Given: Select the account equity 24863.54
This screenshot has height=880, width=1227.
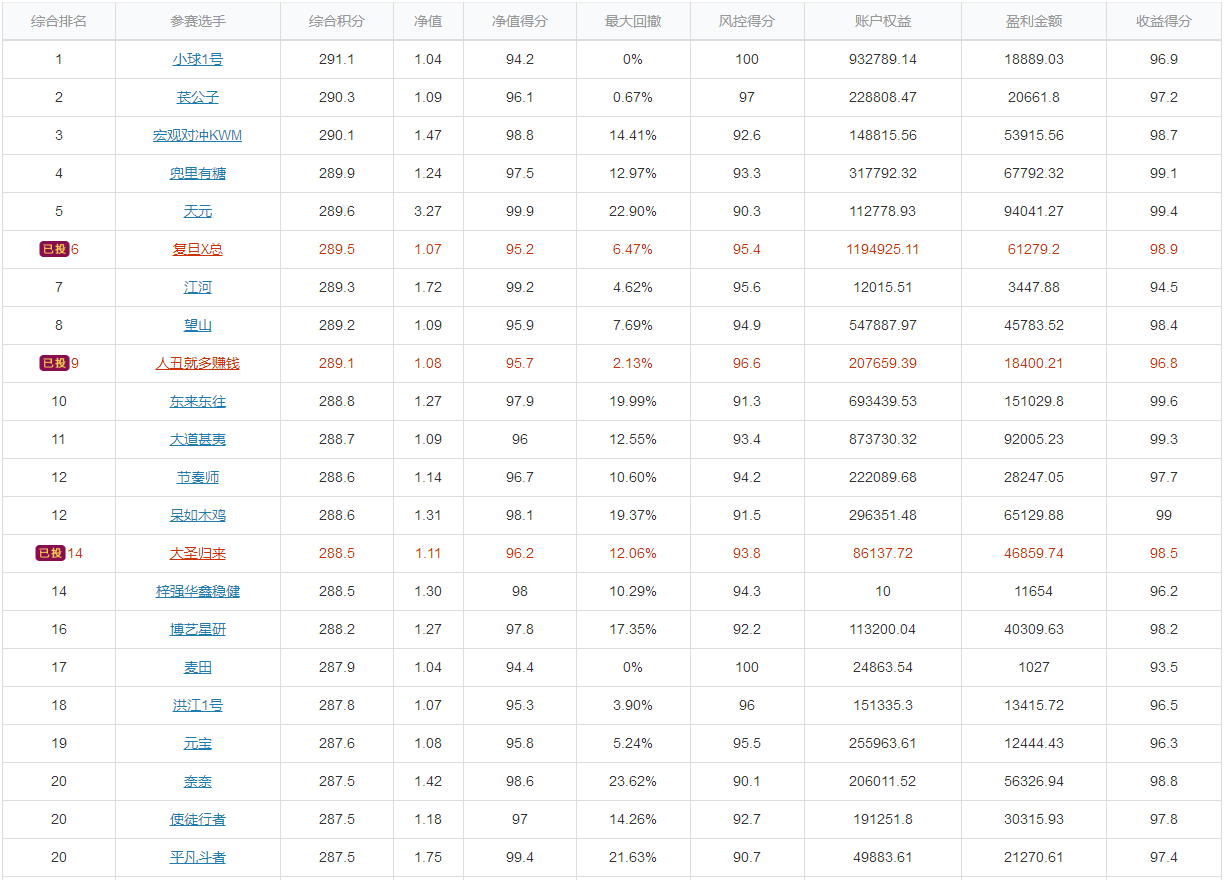Looking at the screenshot, I should [882, 667].
